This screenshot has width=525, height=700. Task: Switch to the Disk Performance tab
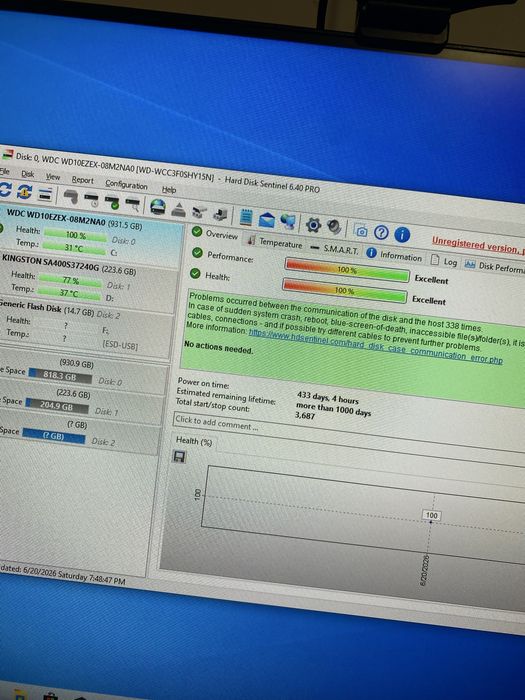tap(494, 267)
